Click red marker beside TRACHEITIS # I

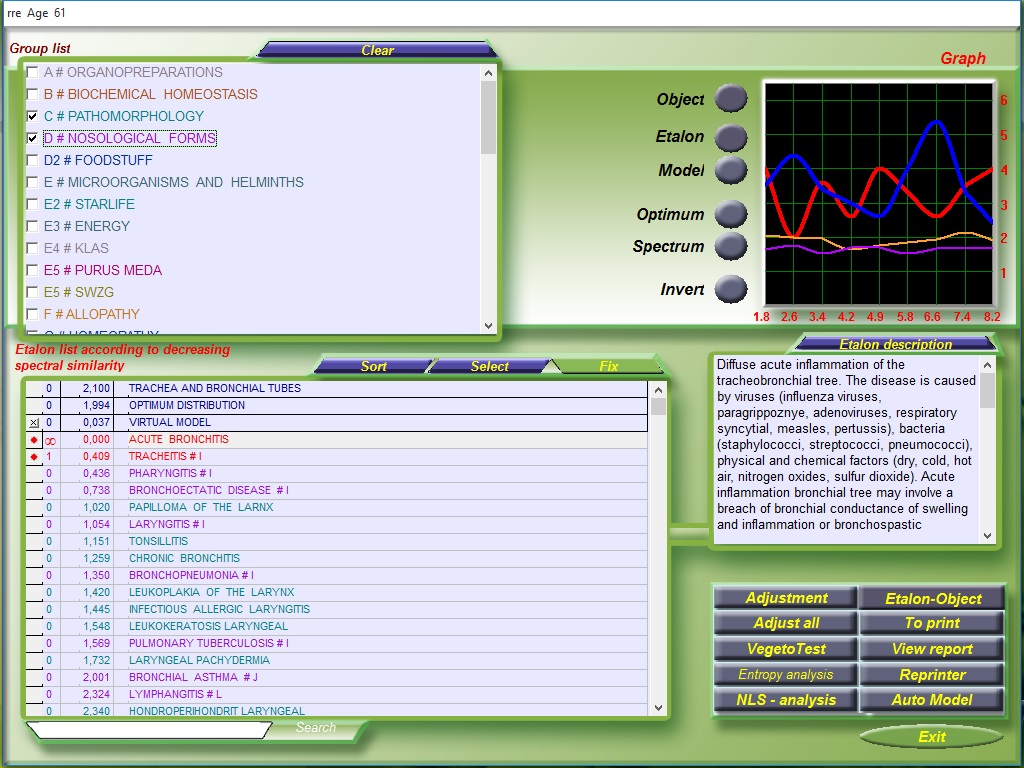[x=34, y=457]
